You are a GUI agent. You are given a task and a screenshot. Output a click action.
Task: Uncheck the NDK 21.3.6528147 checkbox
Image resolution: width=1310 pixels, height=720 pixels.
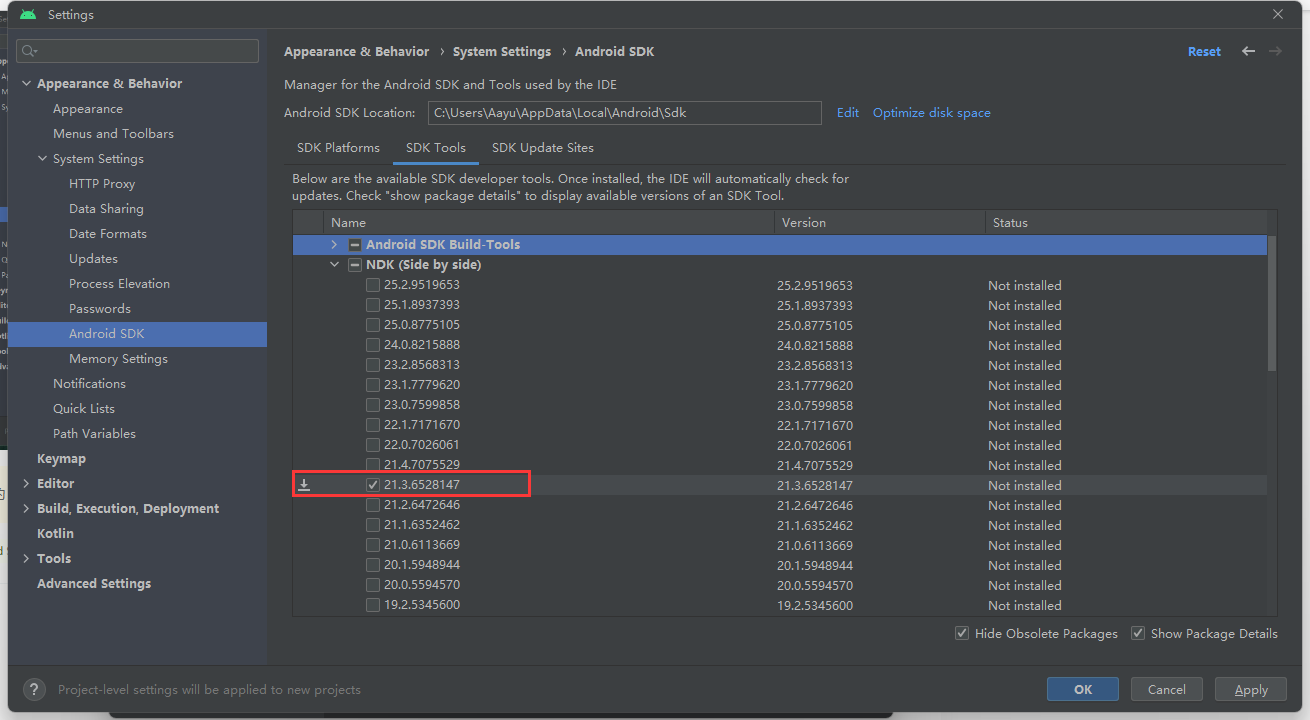373,485
